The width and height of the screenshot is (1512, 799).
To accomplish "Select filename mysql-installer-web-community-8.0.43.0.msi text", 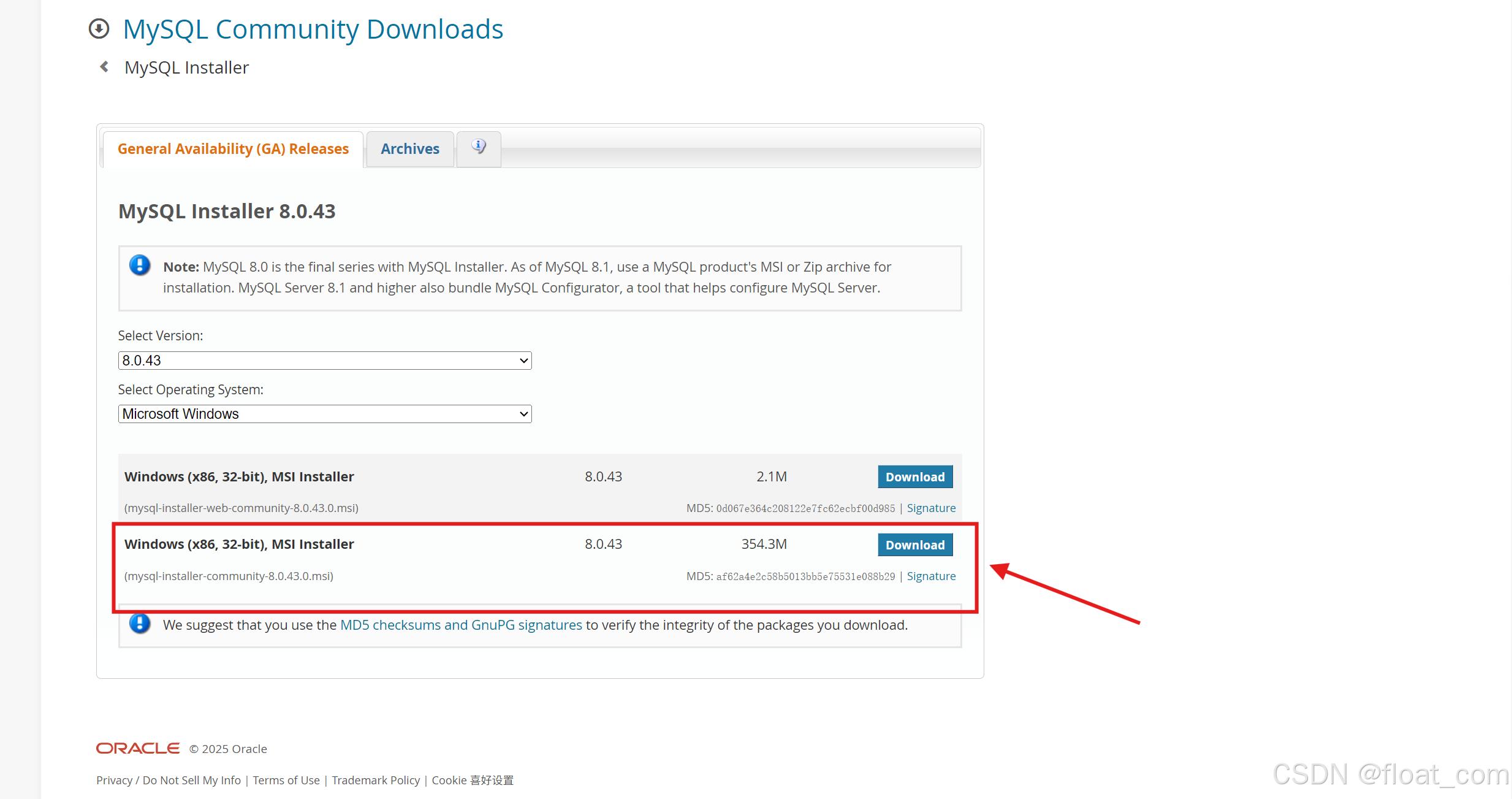I will (241, 508).
